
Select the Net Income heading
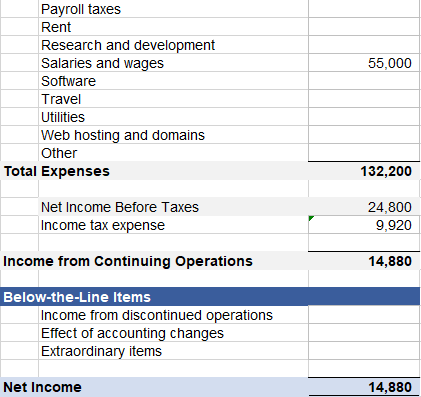click(x=42, y=387)
